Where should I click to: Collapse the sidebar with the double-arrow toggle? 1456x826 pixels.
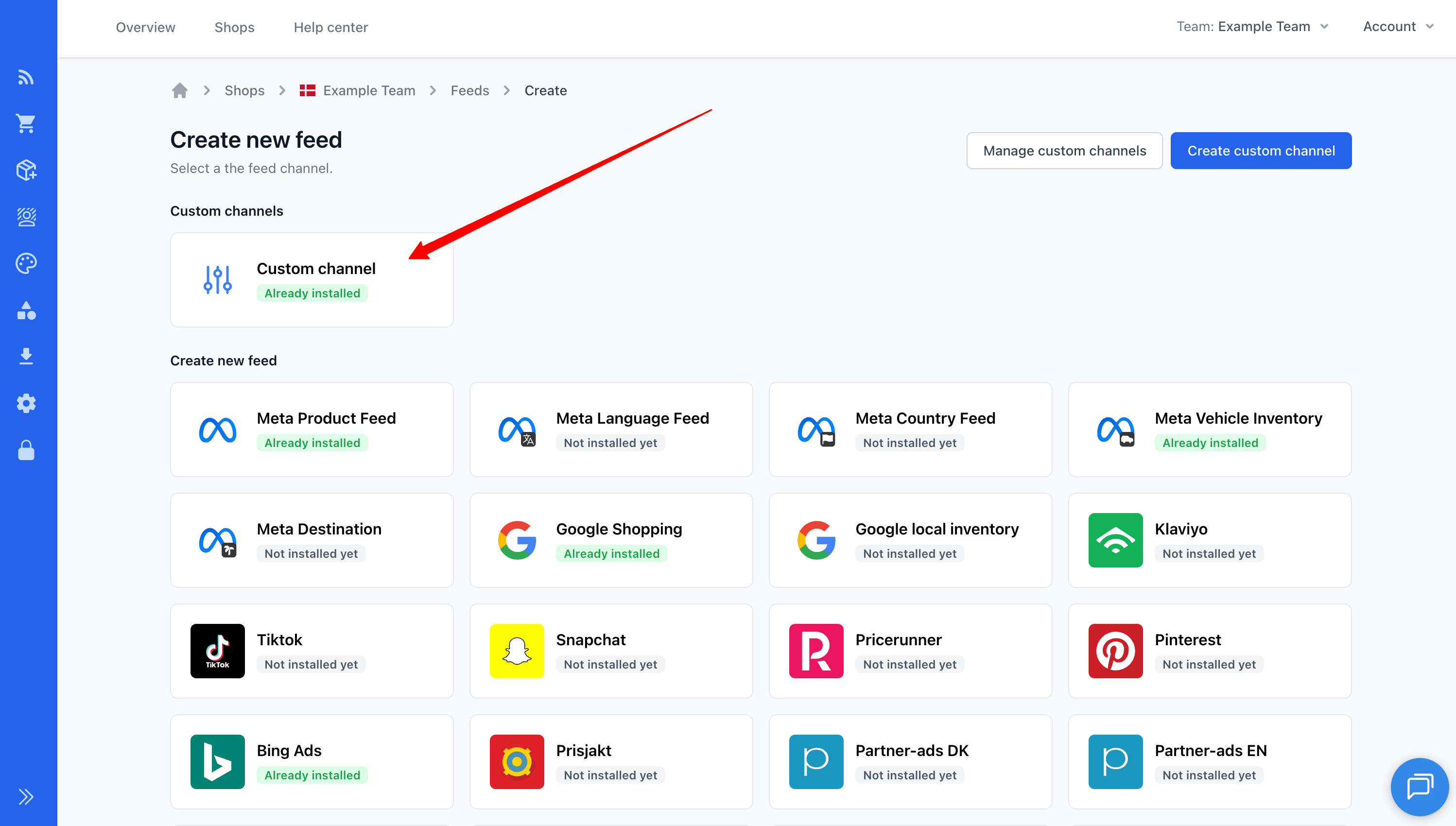pos(26,796)
